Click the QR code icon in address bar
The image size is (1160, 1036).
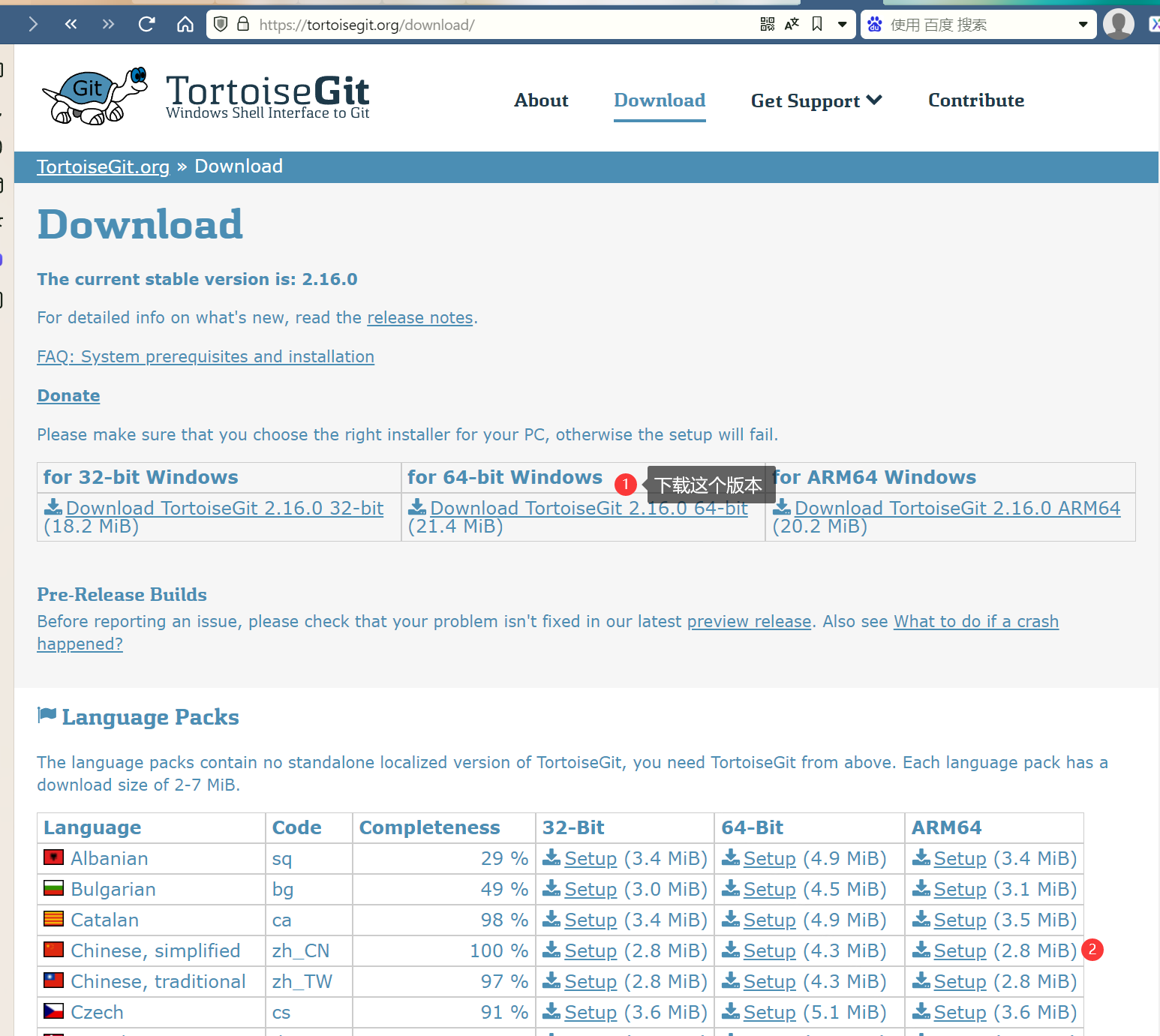(767, 25)
